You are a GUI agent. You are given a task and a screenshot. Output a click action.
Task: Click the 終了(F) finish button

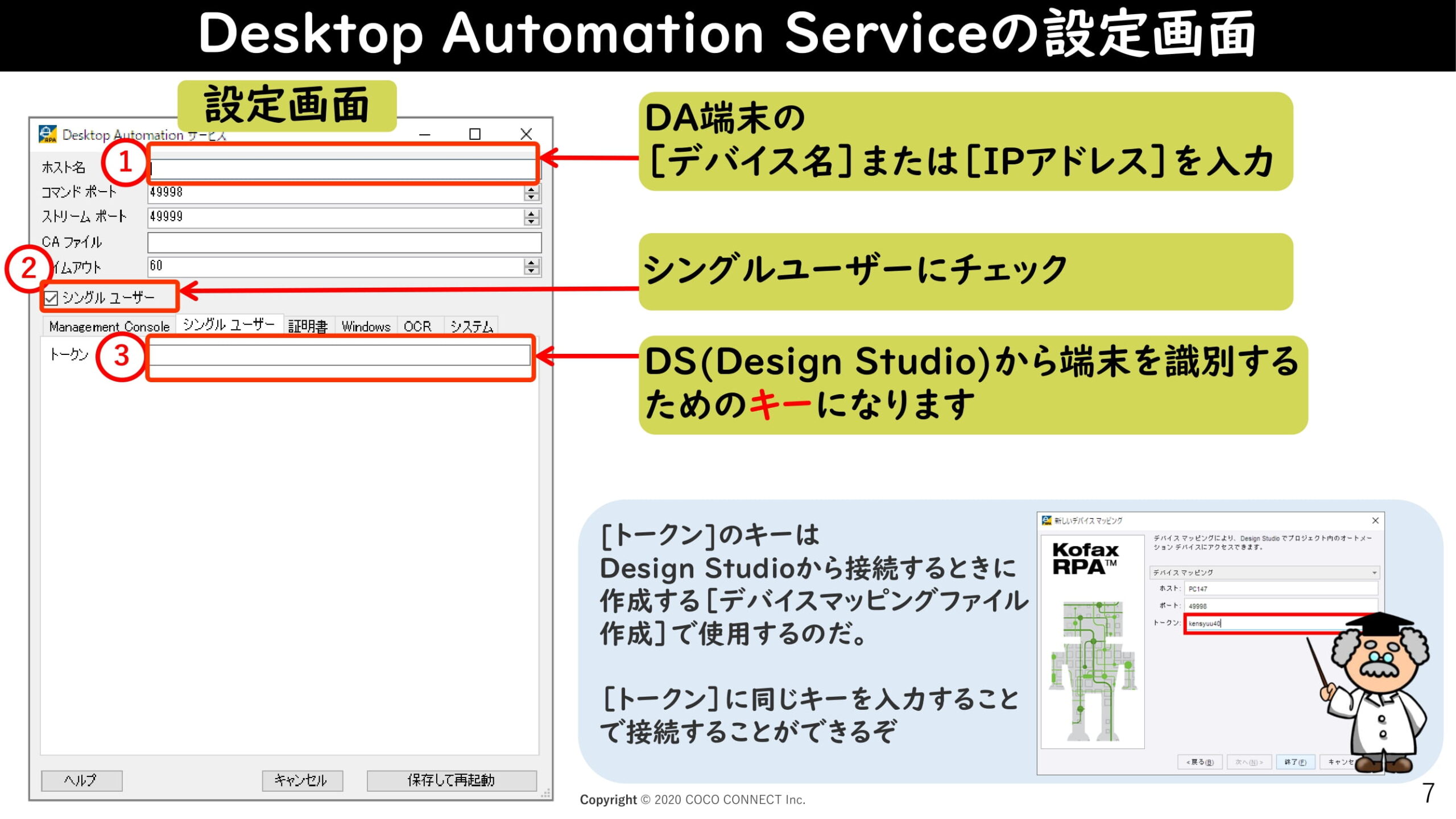(x=1296, y=762)
